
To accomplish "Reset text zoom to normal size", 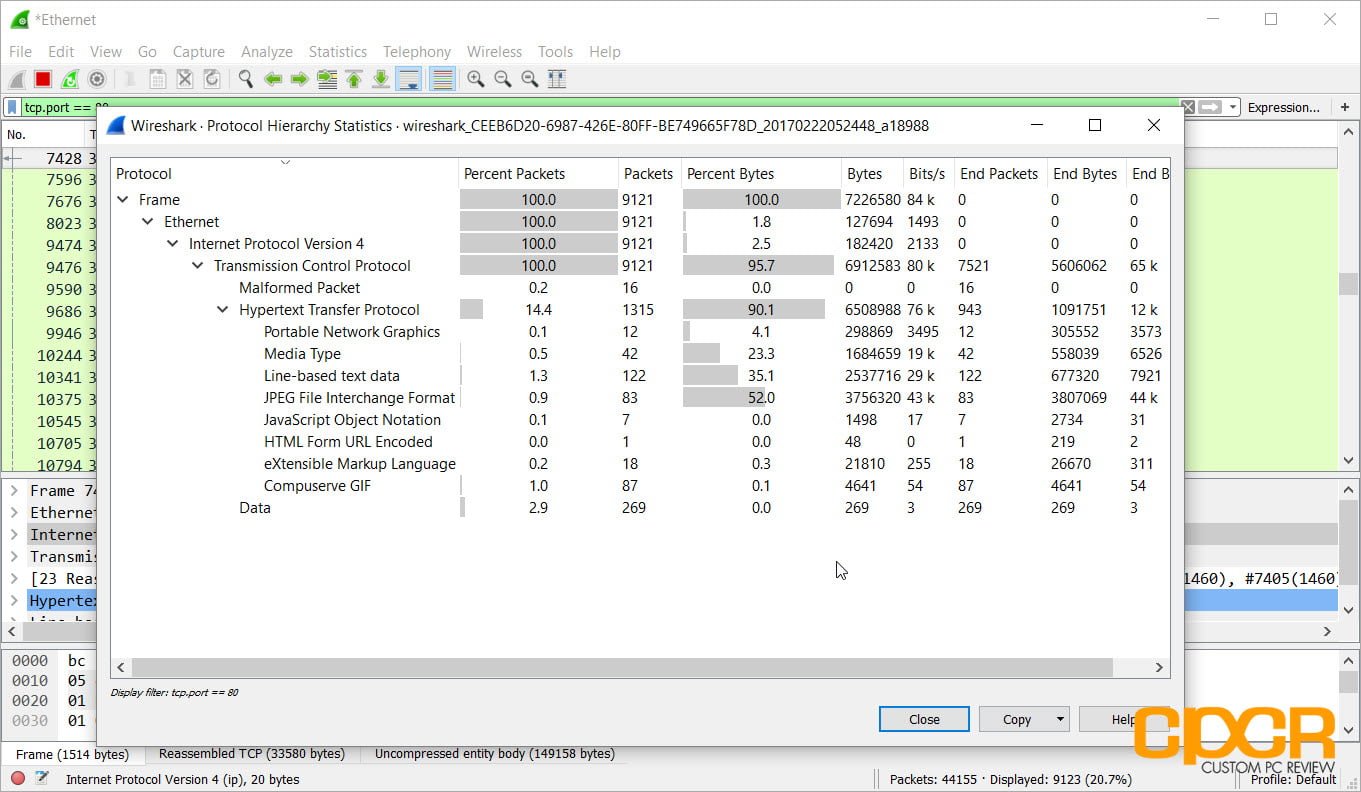I will tap(530, 79).
